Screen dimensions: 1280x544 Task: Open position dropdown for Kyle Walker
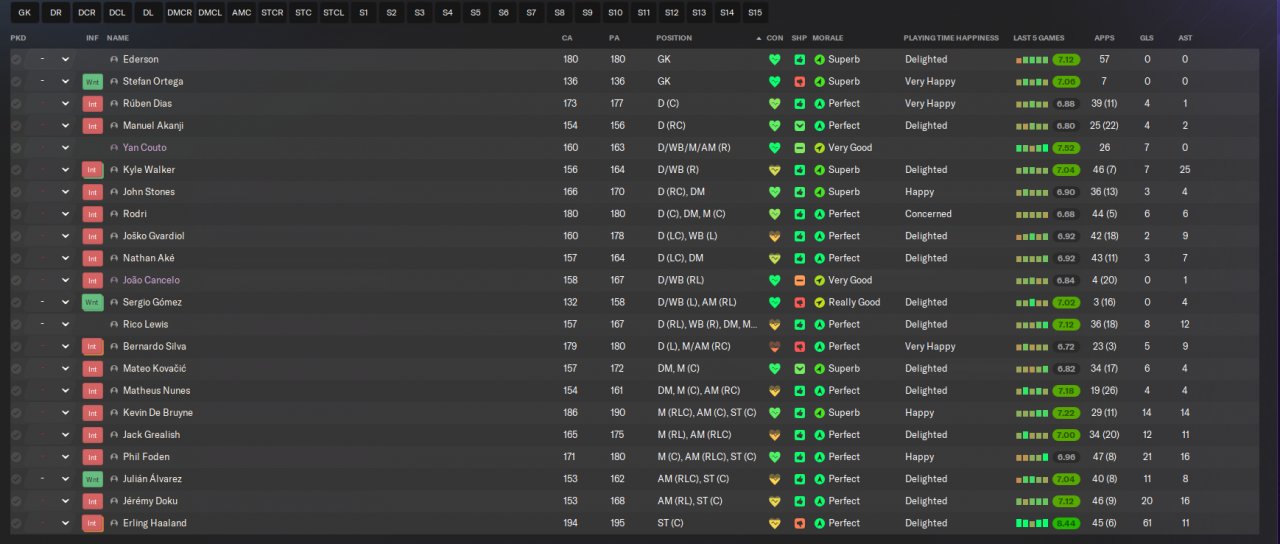pyautogui.click(x=66, y=170)
